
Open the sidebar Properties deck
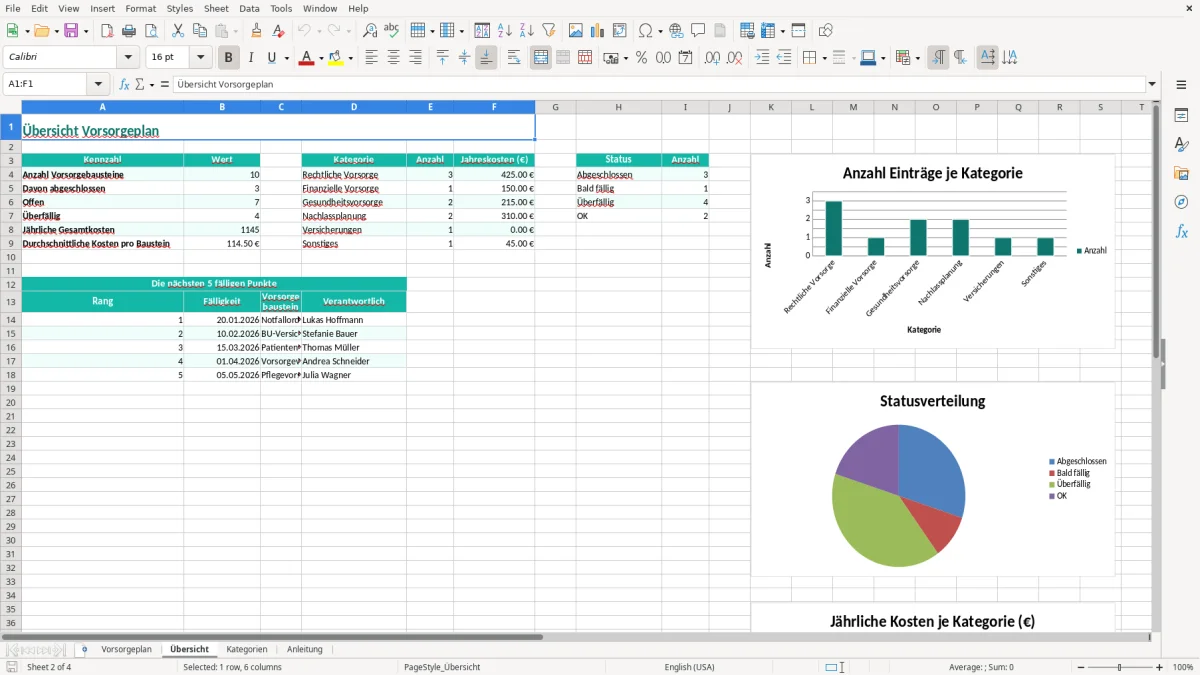click(x=1181, y=116)
